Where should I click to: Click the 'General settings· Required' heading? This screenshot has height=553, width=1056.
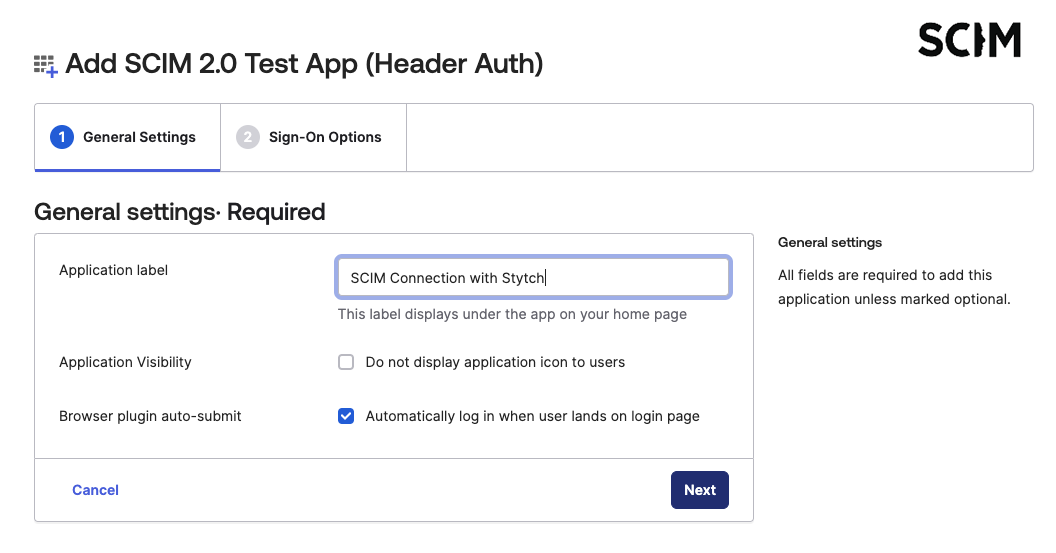(x=180, y=212)
